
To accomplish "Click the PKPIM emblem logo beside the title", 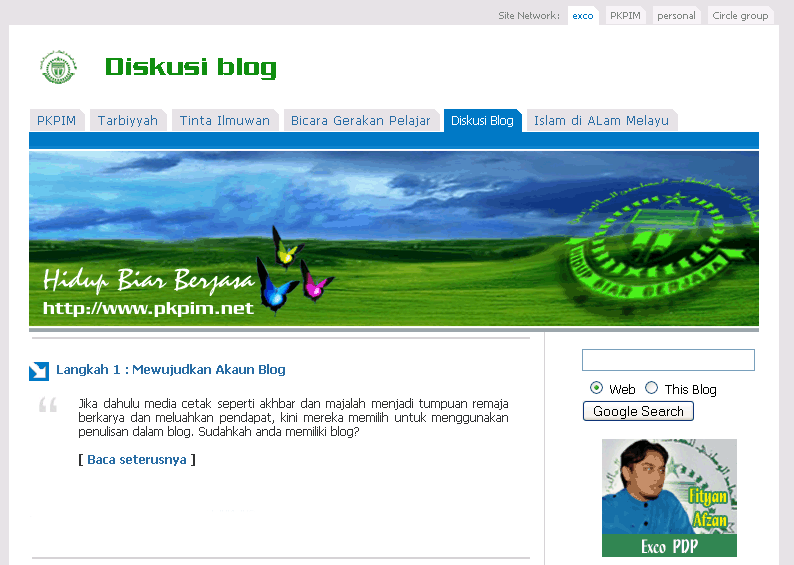I will [x=59, y=67].
